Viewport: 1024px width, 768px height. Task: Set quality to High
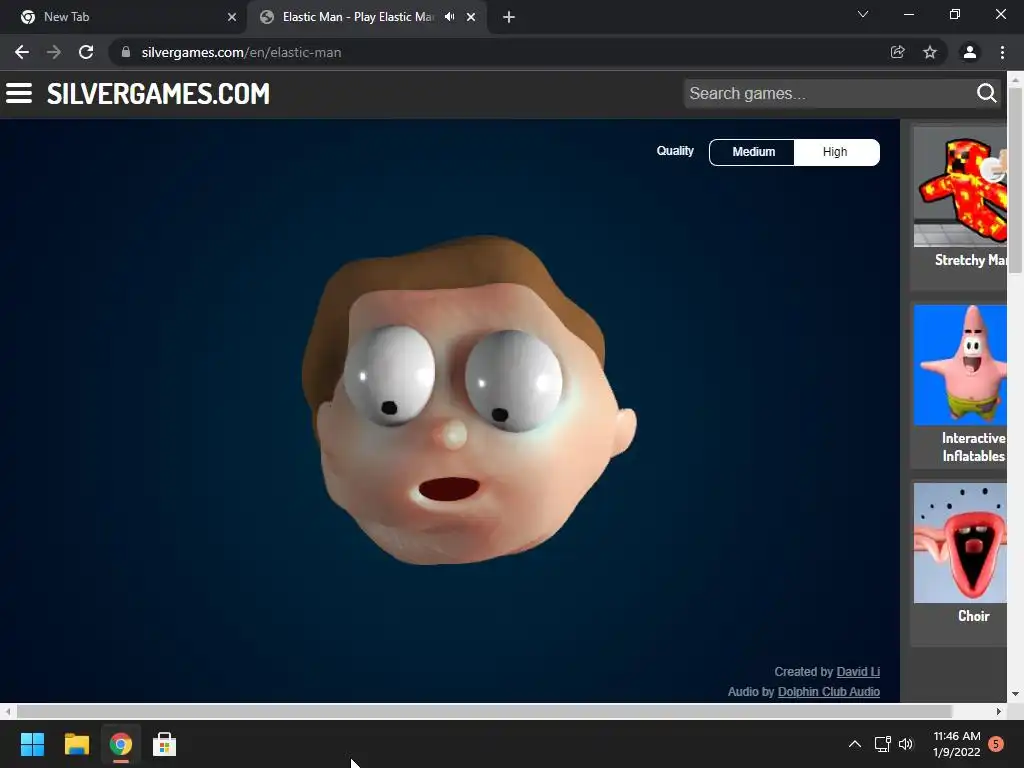tap(835, 152)
